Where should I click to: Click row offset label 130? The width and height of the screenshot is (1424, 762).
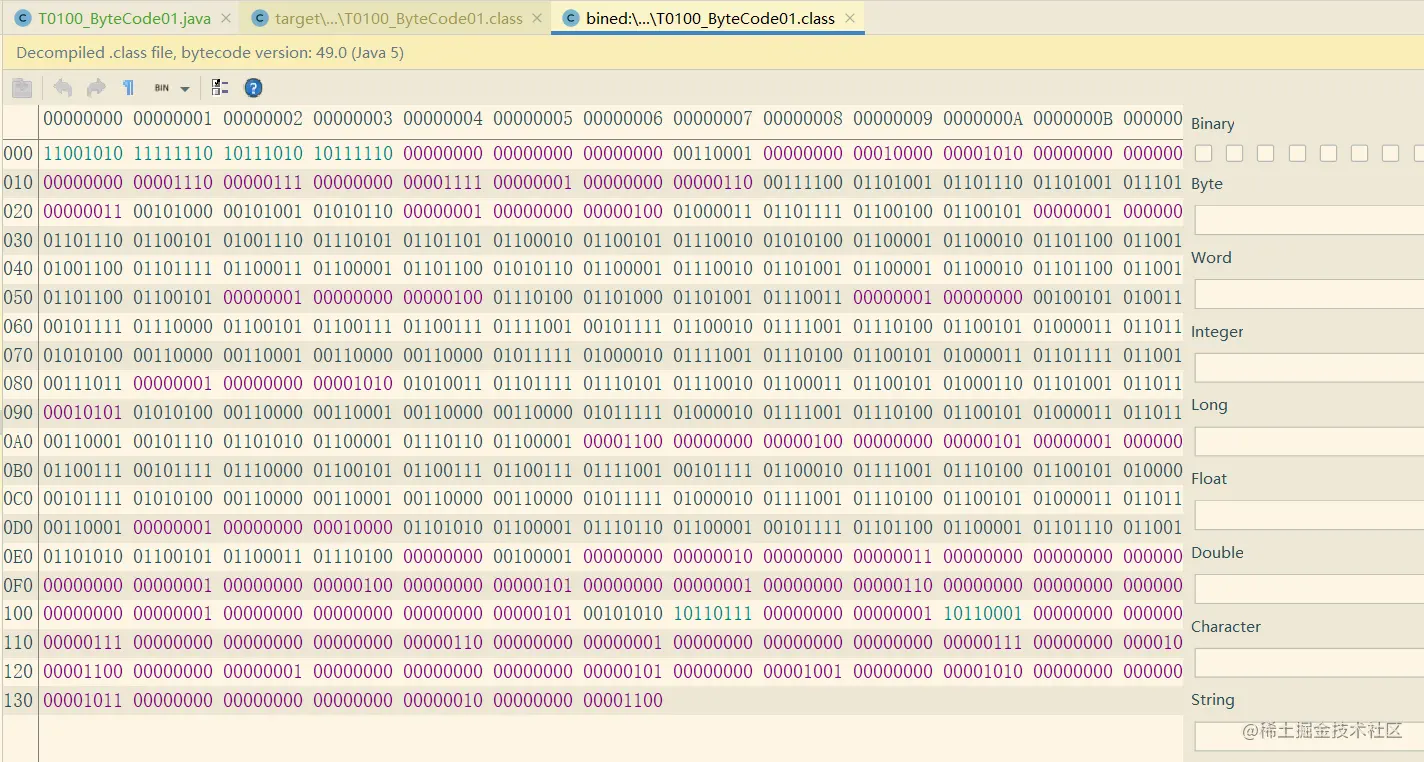click(x=19, y=700)
